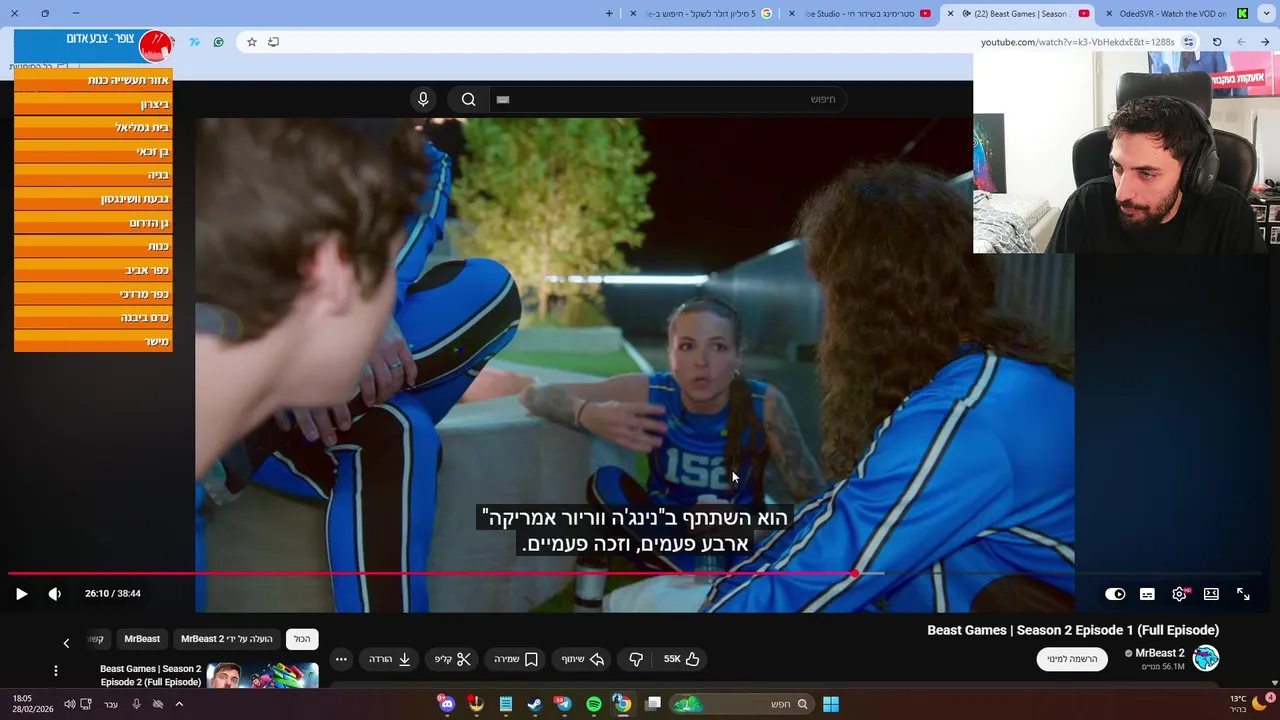The height and width of the screenshot is (720, 1280).
Task: Click the YouTube search magnifier button
Action: (x=468, y=99)
